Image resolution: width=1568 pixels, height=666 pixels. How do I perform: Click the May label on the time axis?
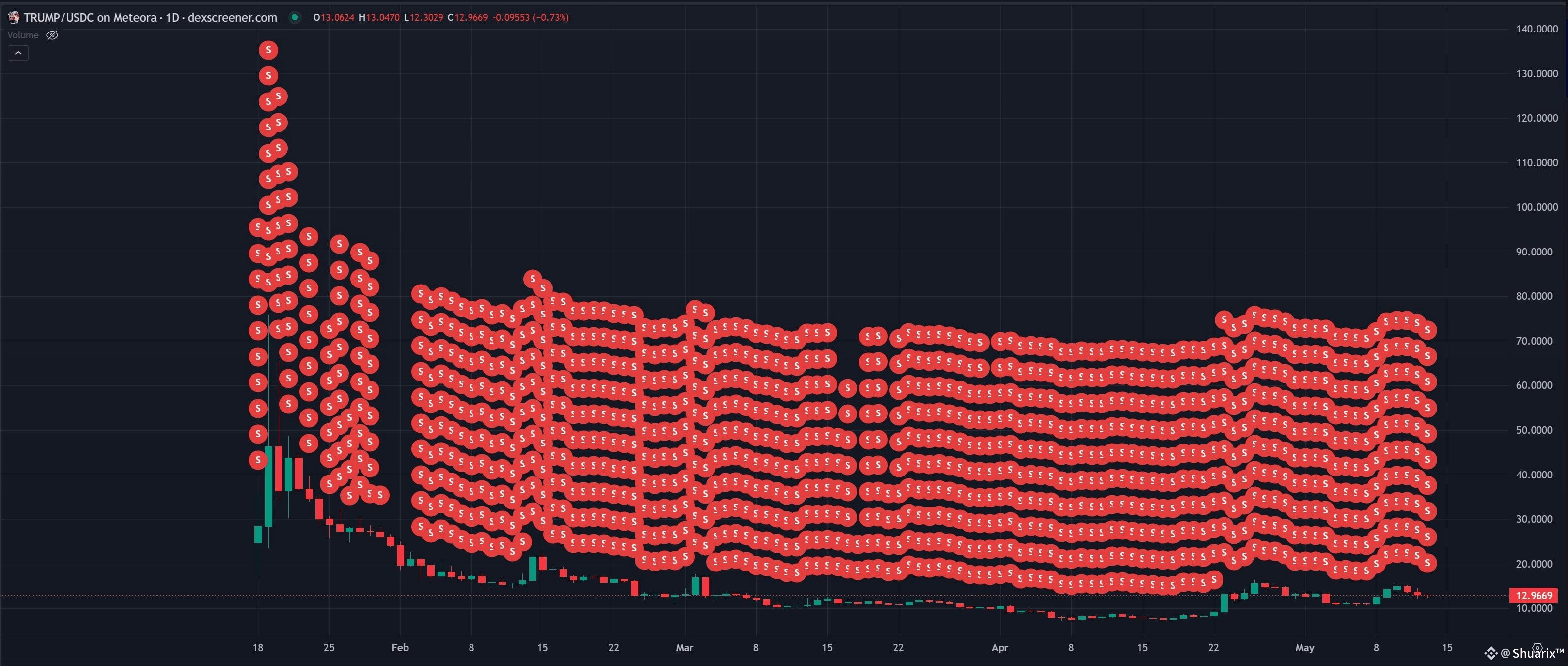(1305, 648)
